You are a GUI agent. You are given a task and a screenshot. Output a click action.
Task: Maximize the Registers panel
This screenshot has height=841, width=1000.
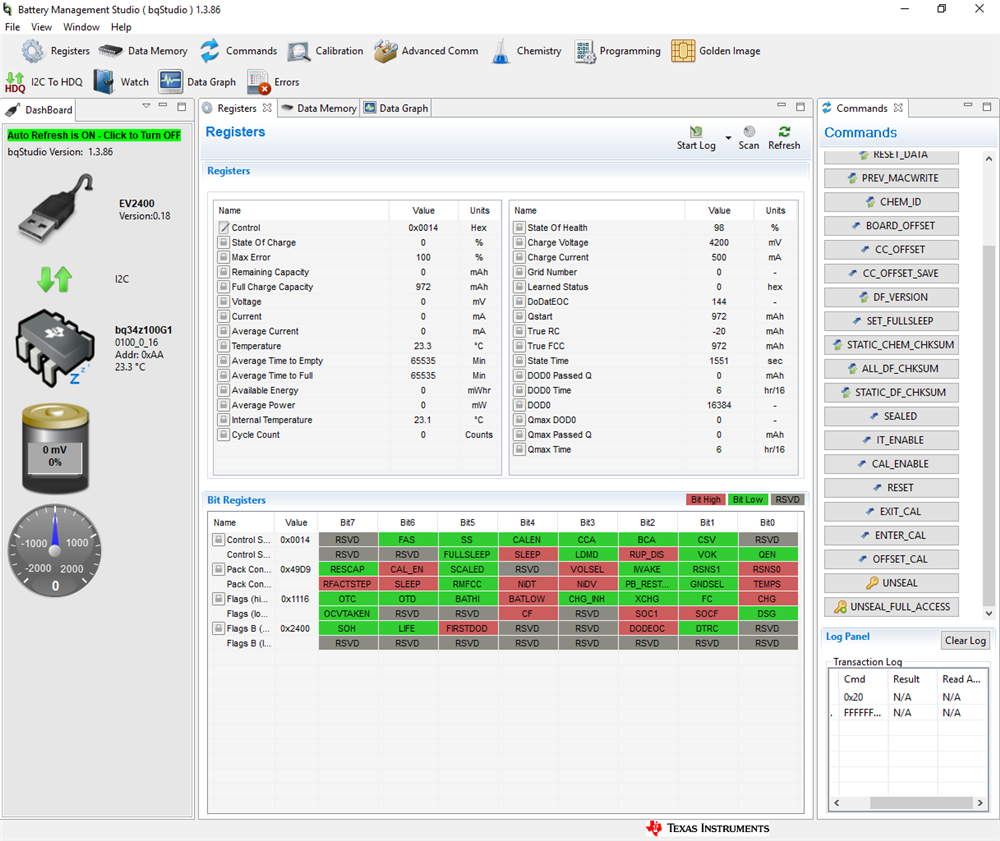[x=800, y=106]
